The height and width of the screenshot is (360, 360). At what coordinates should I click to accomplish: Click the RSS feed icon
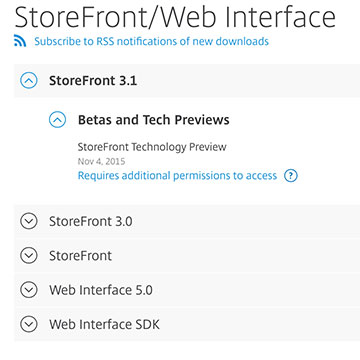[20, 41]
